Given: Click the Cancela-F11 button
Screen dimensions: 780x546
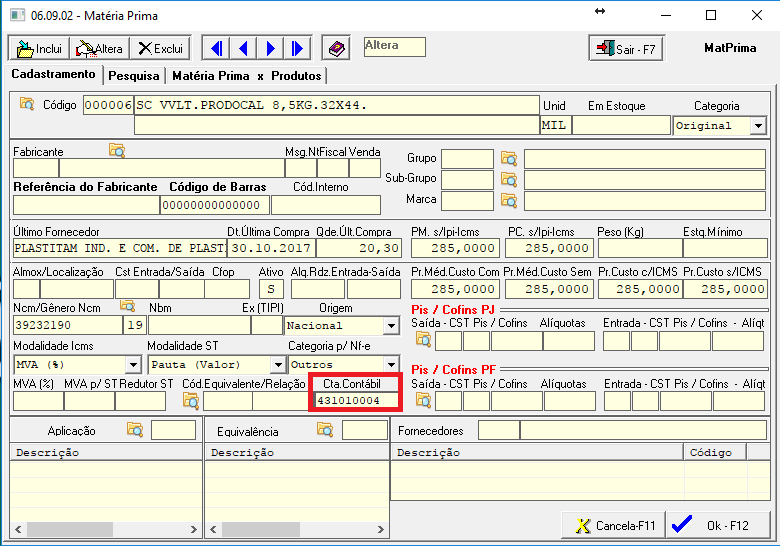Looking at the screenshot, I should [614, 525].
